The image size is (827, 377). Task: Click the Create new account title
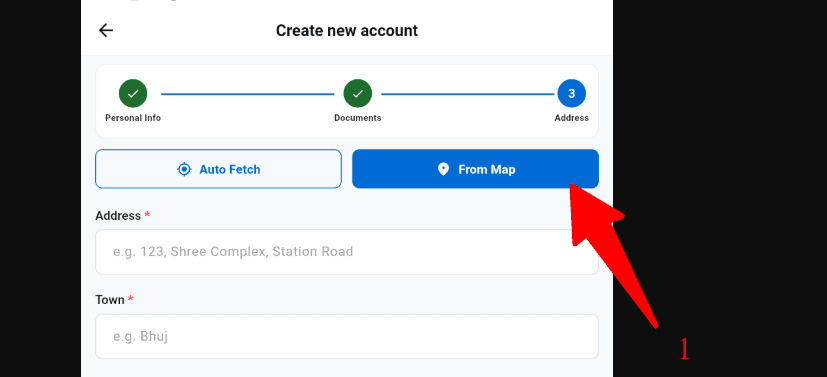coord(347,31)
